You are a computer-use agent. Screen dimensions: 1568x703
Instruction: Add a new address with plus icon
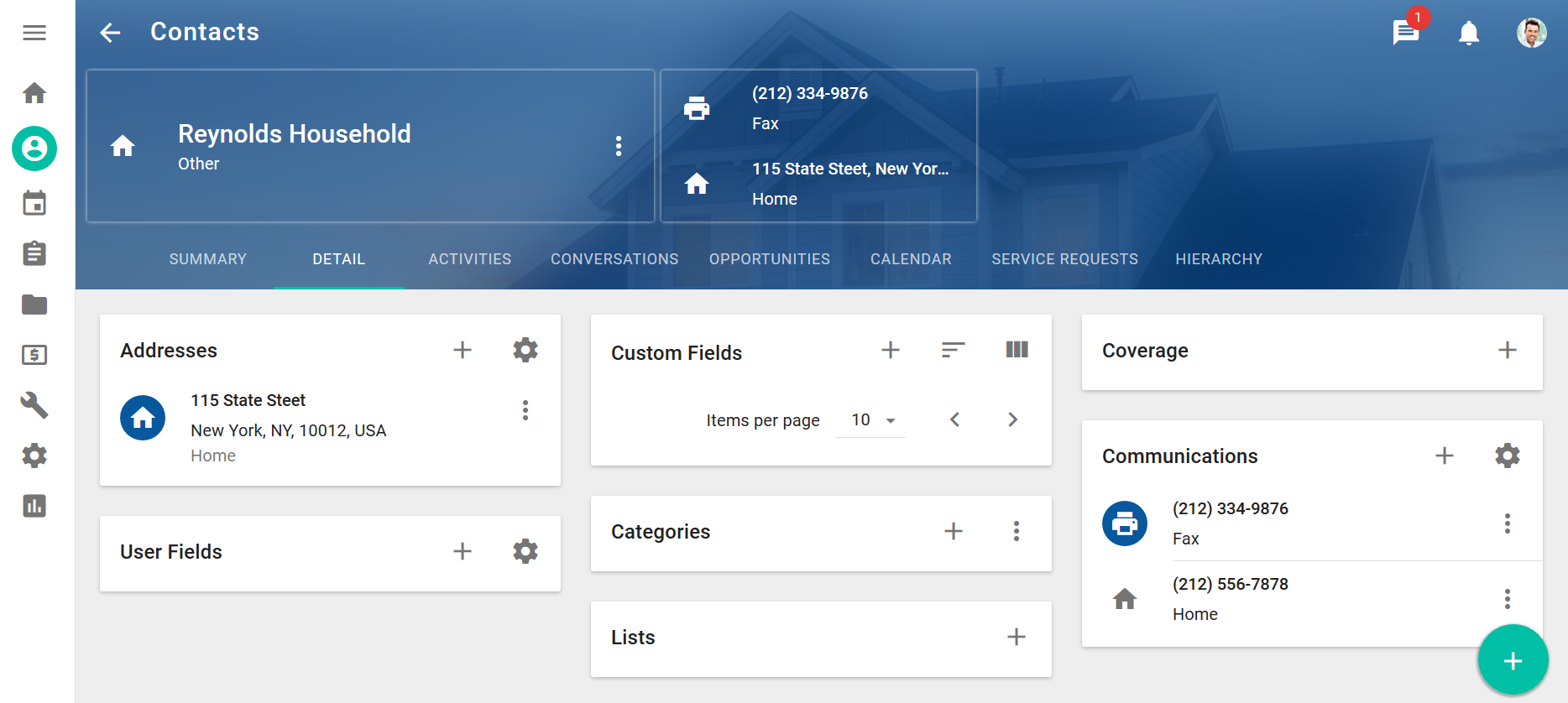click(x=463, y=350)
